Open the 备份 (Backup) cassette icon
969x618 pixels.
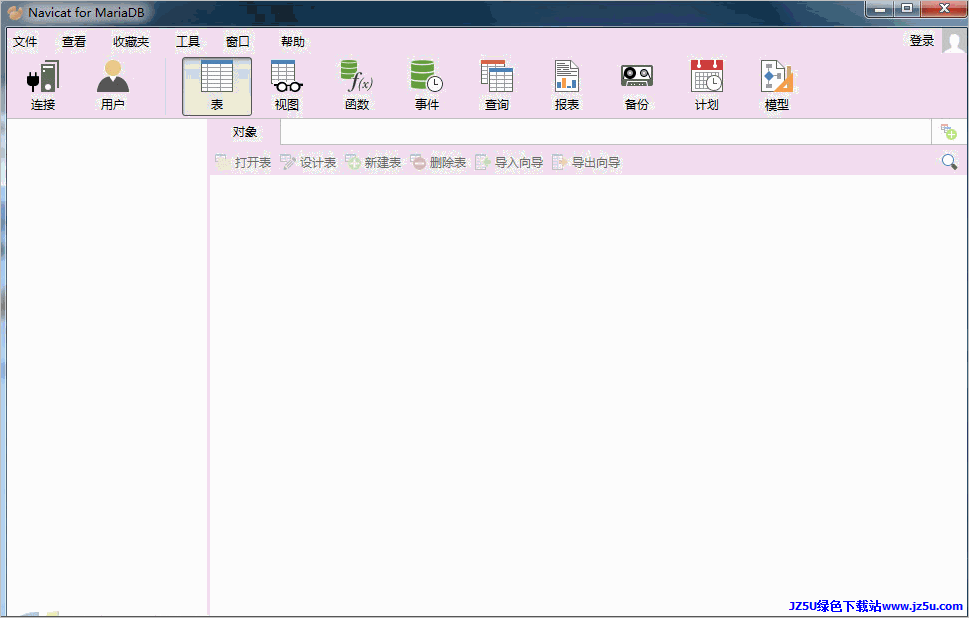pos(637,86)
